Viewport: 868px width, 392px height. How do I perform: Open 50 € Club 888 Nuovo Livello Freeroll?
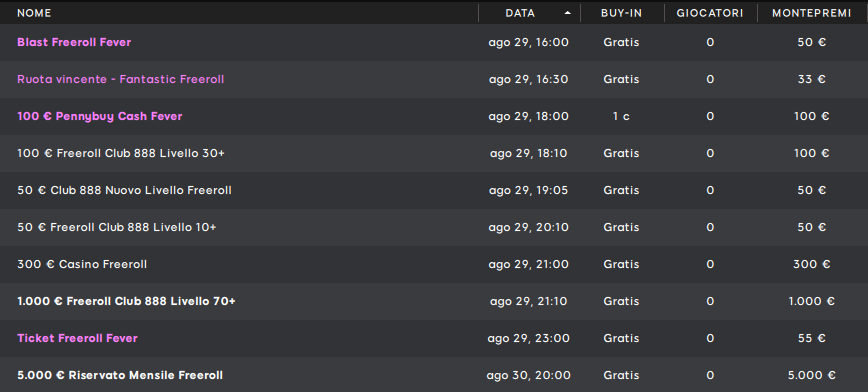pyautogui.click(x=124, y=190)
